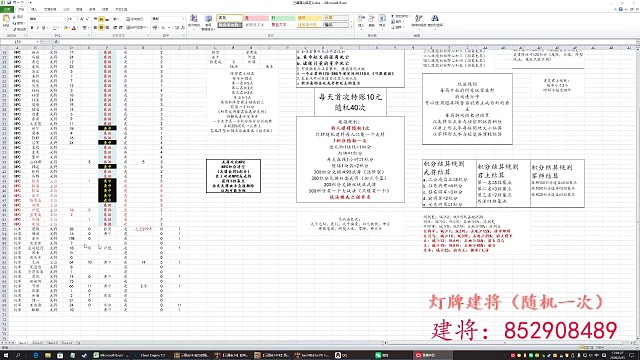Click the taskbar clock
Viewport: 640px width, 360px height.
click(617, 356)
